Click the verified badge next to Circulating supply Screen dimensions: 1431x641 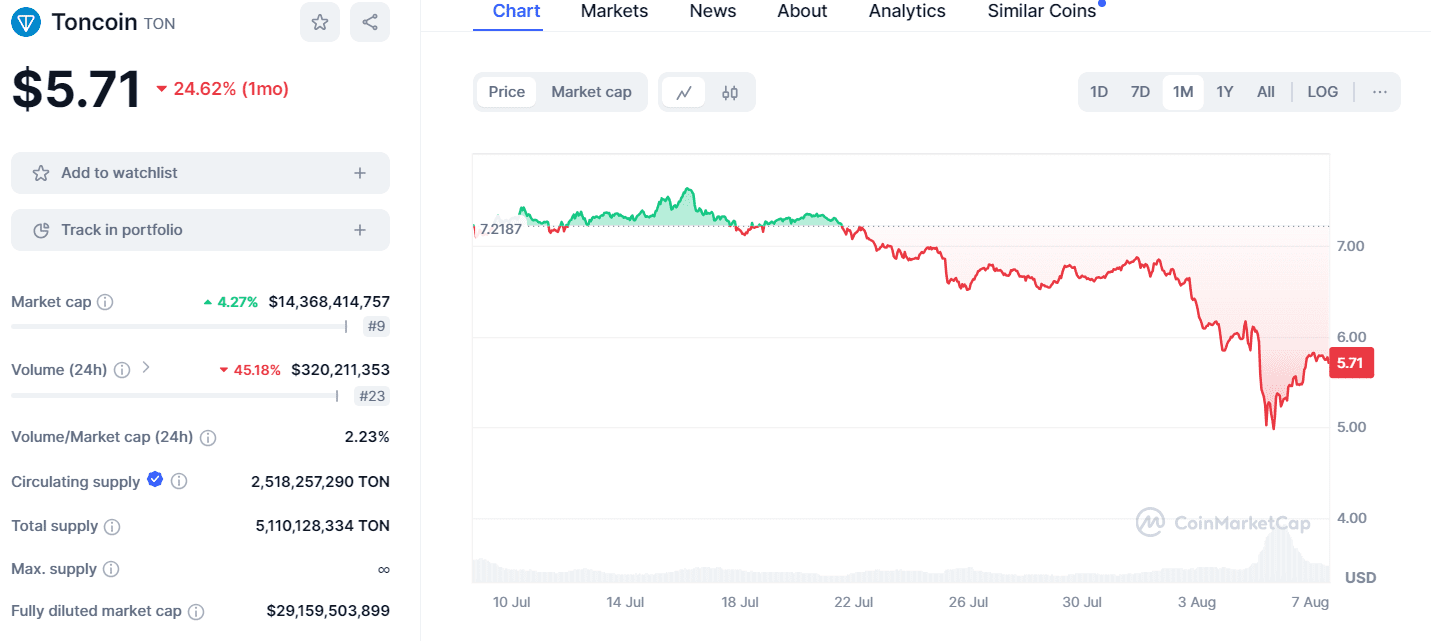point(155,480)
